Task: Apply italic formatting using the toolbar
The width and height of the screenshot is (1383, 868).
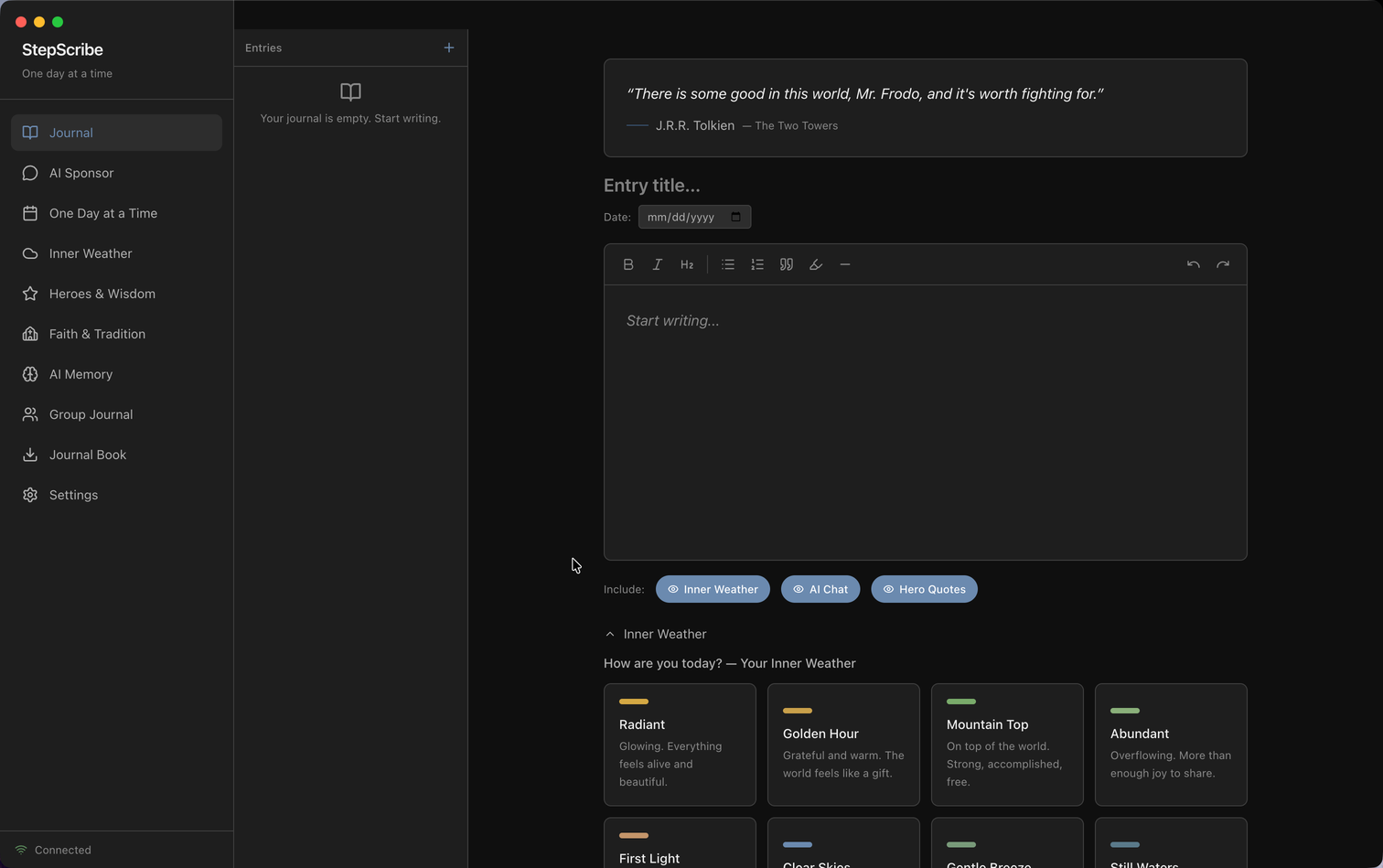Action: [x=658, y=264]
